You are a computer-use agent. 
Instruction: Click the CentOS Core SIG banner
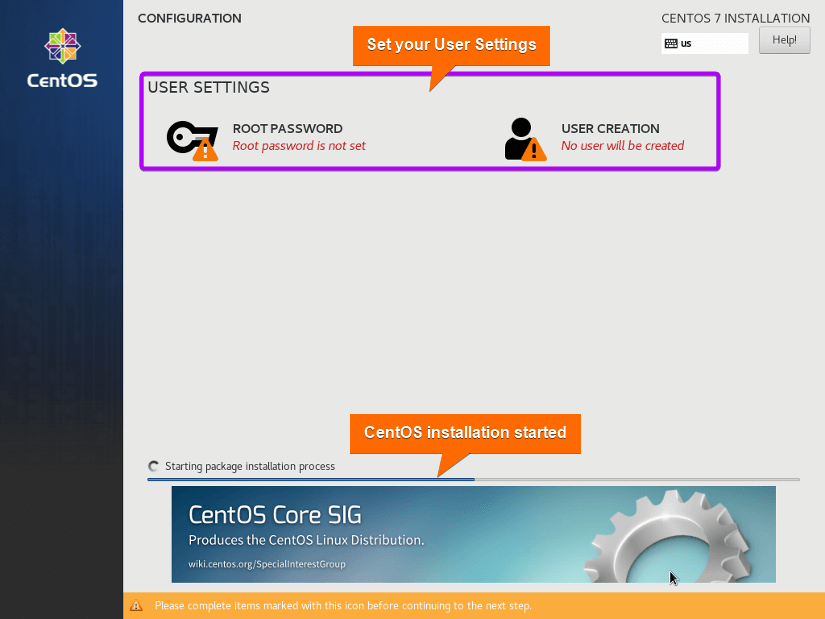474,534
